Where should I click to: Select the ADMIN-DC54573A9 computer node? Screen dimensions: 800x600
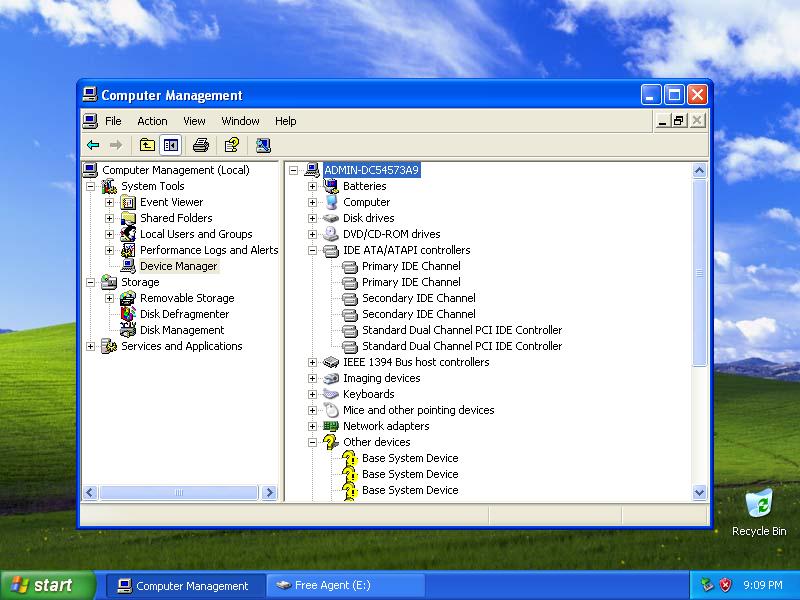pos(372,170)
